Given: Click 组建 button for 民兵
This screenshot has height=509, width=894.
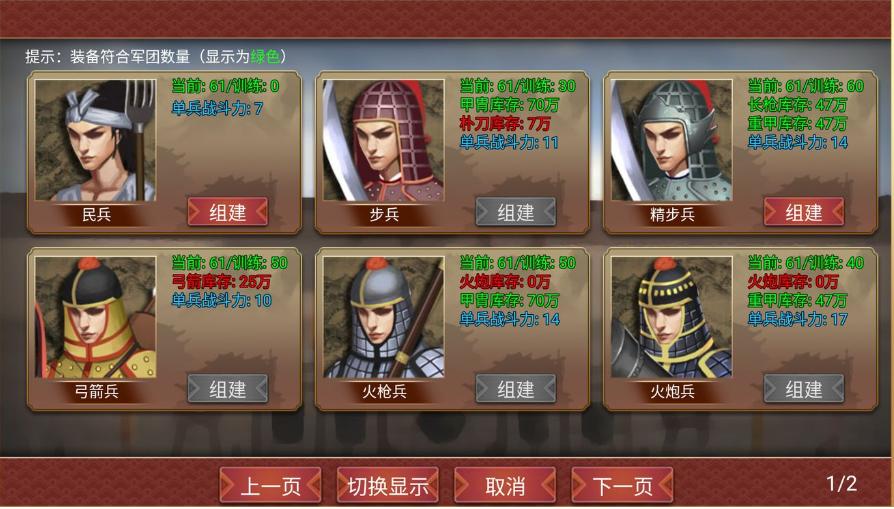Looking at the screenshot, I should 228,212.
